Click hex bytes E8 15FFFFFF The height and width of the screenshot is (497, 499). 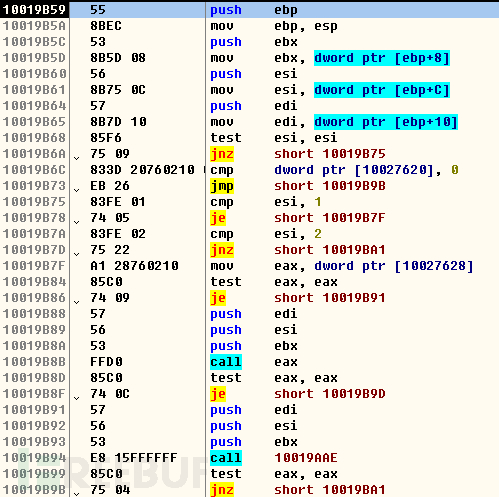134,458
